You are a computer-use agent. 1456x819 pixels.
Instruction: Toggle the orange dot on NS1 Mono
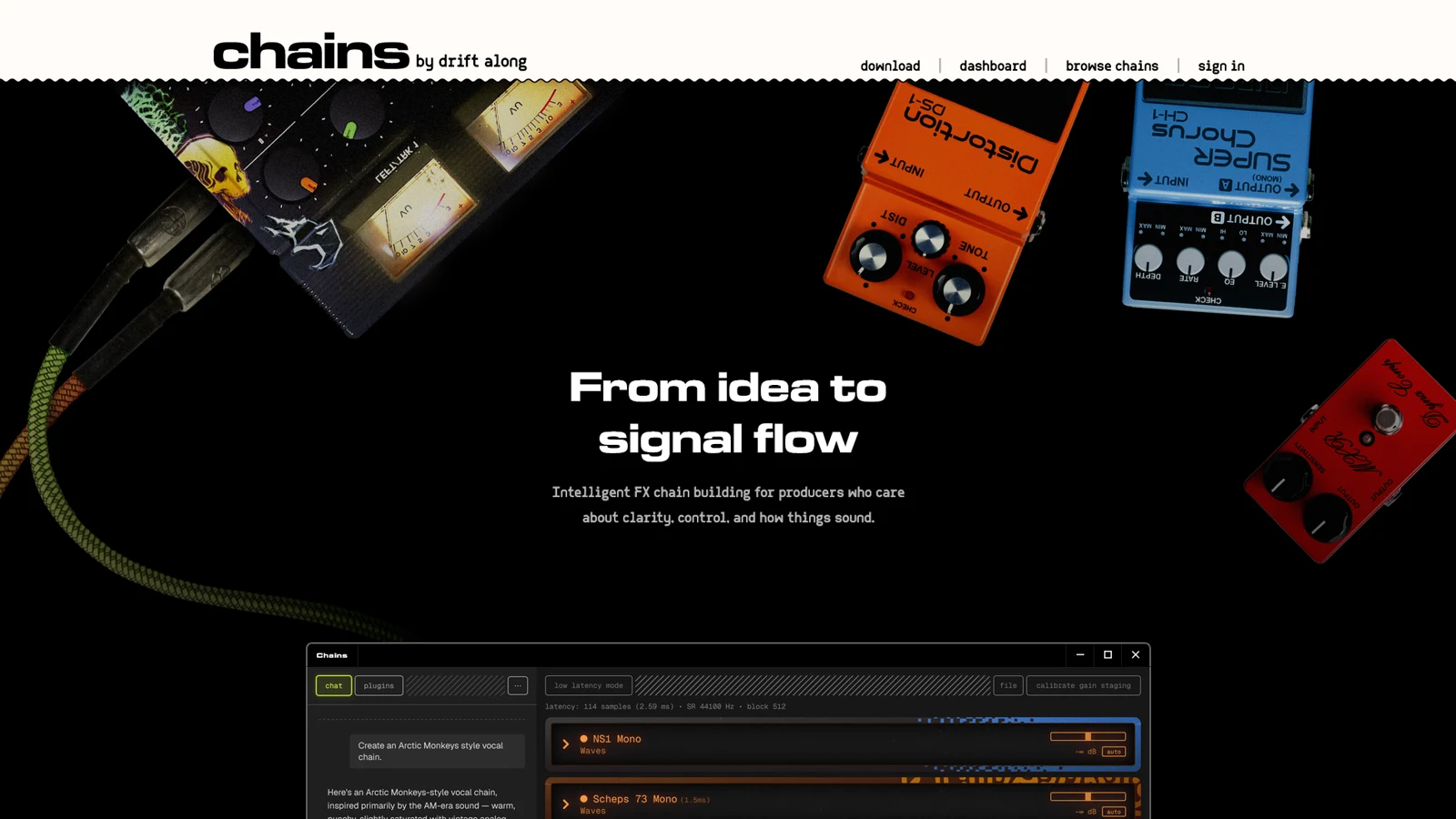(x=584, y=739)
